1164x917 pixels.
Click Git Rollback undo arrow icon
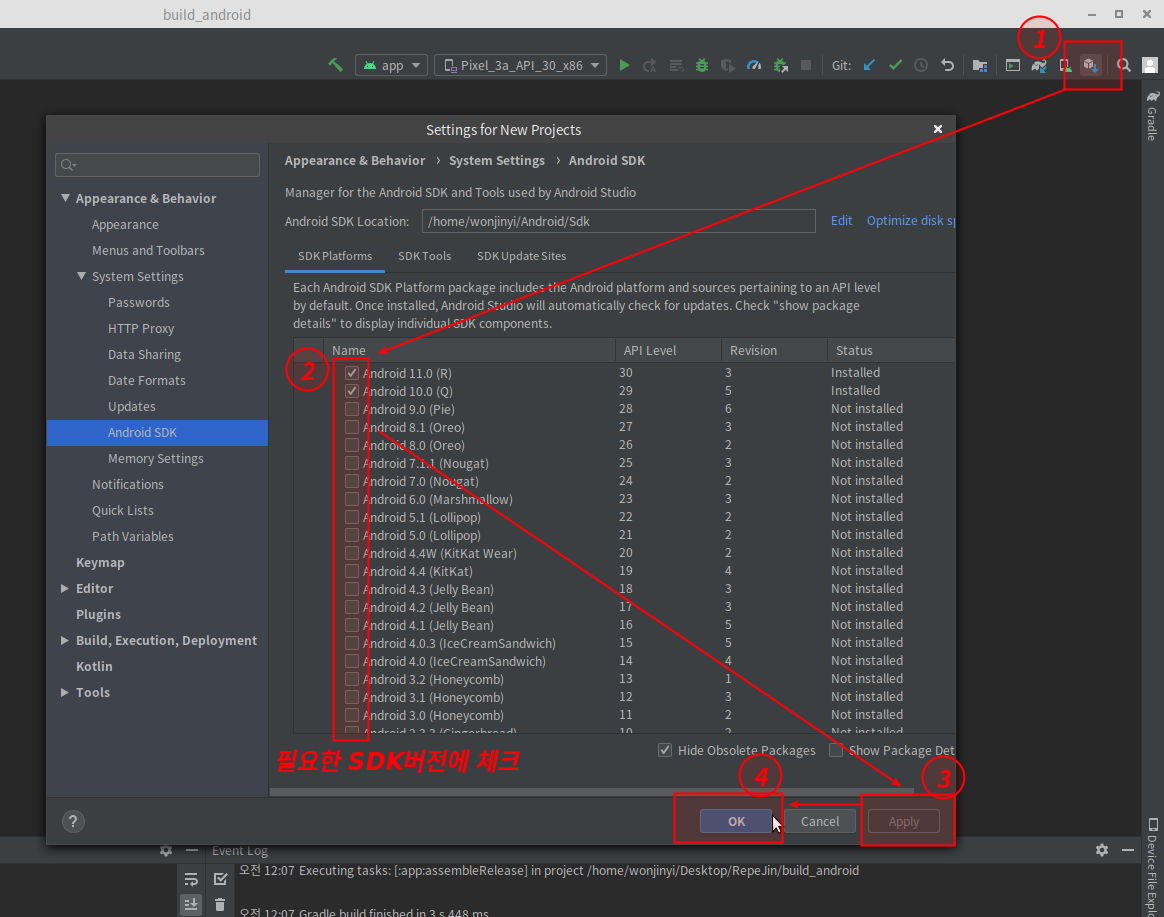947,65
